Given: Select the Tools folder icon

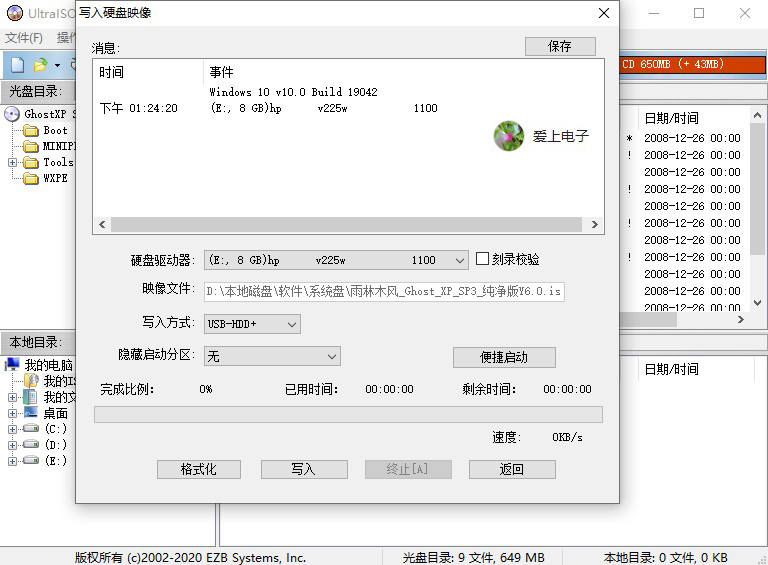Looking at the screenshot, I should (x=31, y=162).
